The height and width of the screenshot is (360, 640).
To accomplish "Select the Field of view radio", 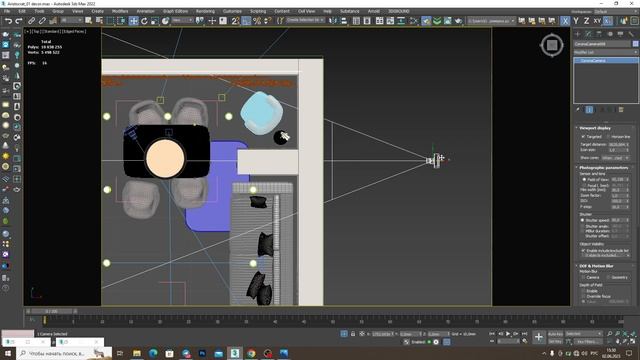I will [x=584, y=179].
